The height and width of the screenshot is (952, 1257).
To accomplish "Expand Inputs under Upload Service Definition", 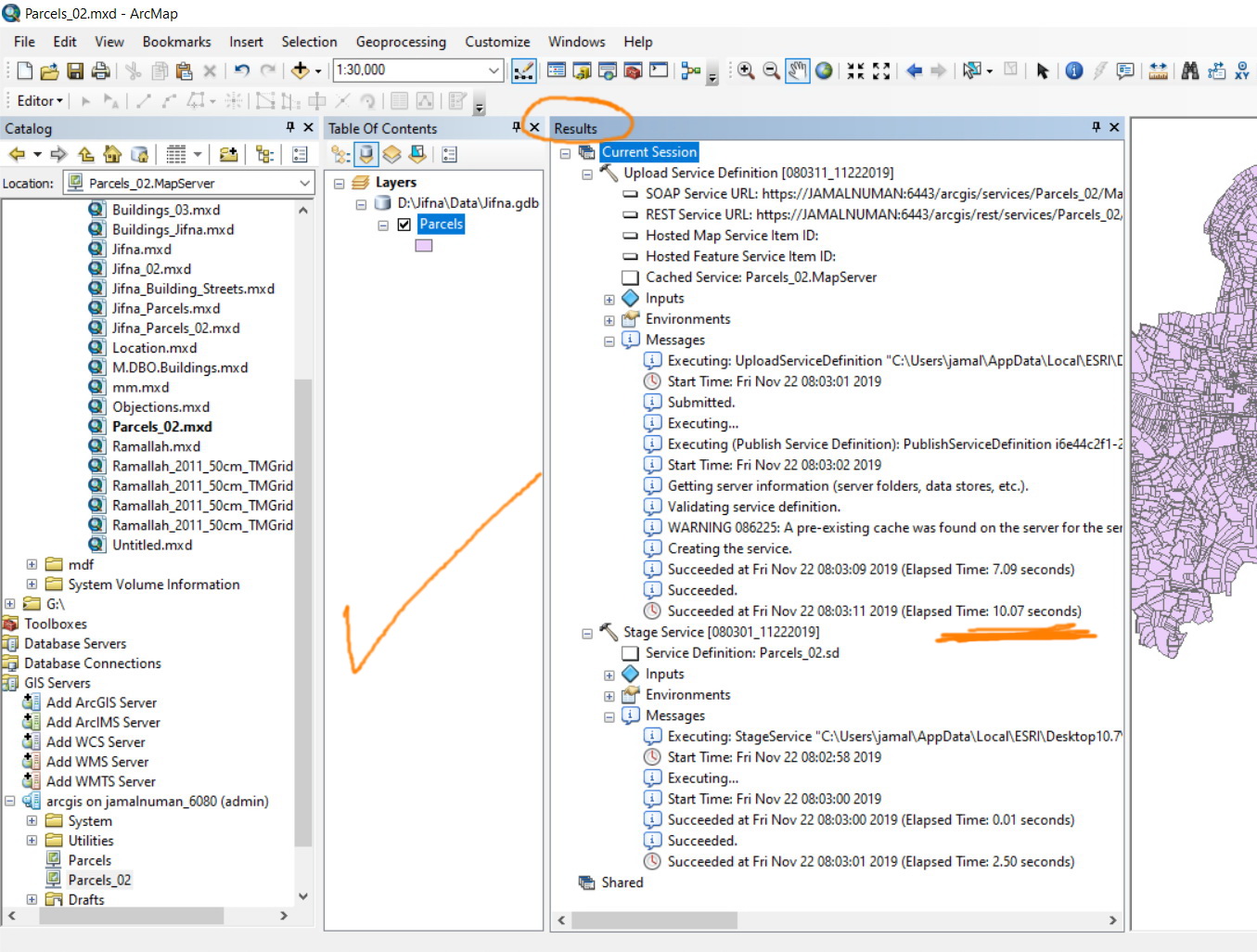I will [609, 300].
